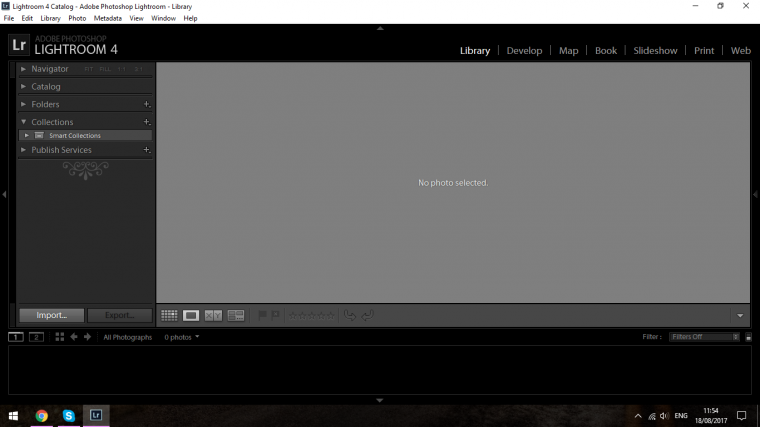Viewport: 760px width, 427px height.
Task: Open the View menu
Action: click(136, 18)
